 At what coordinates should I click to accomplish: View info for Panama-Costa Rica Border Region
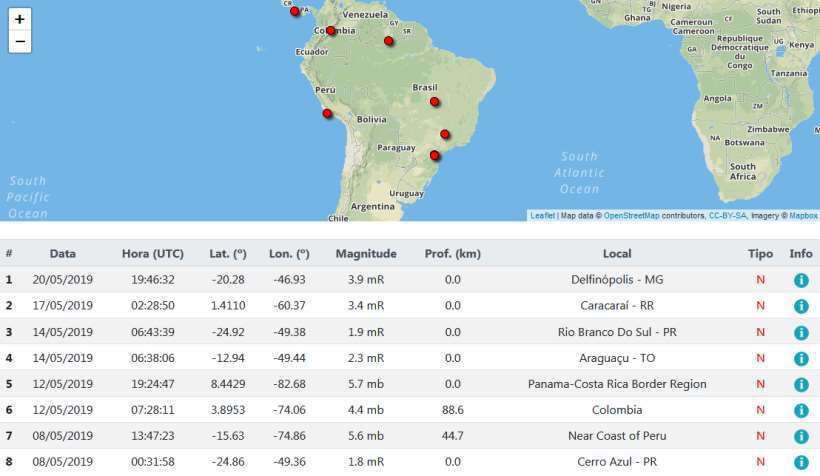point(800,384)
